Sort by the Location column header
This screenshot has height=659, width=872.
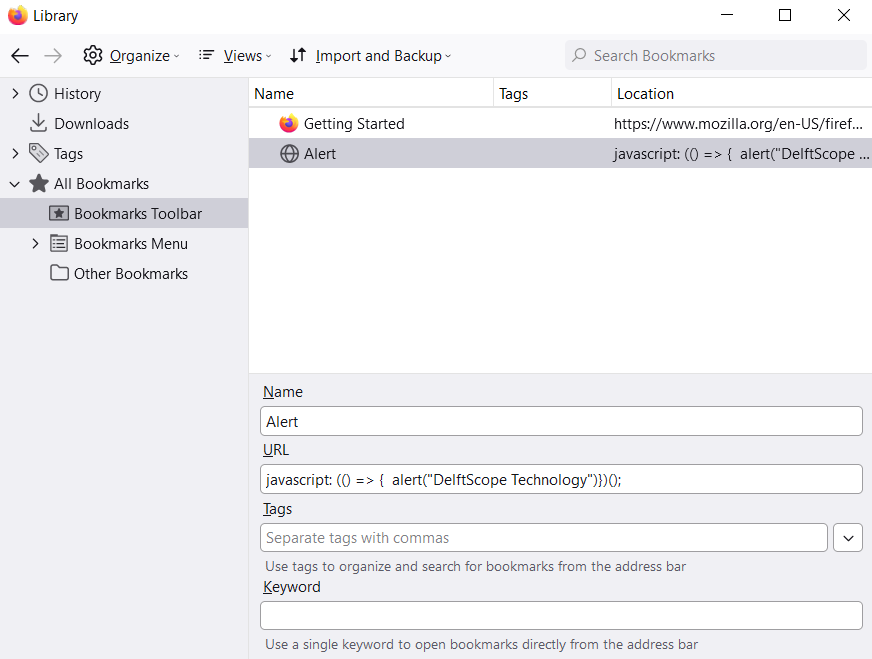(x=740, y=94)
